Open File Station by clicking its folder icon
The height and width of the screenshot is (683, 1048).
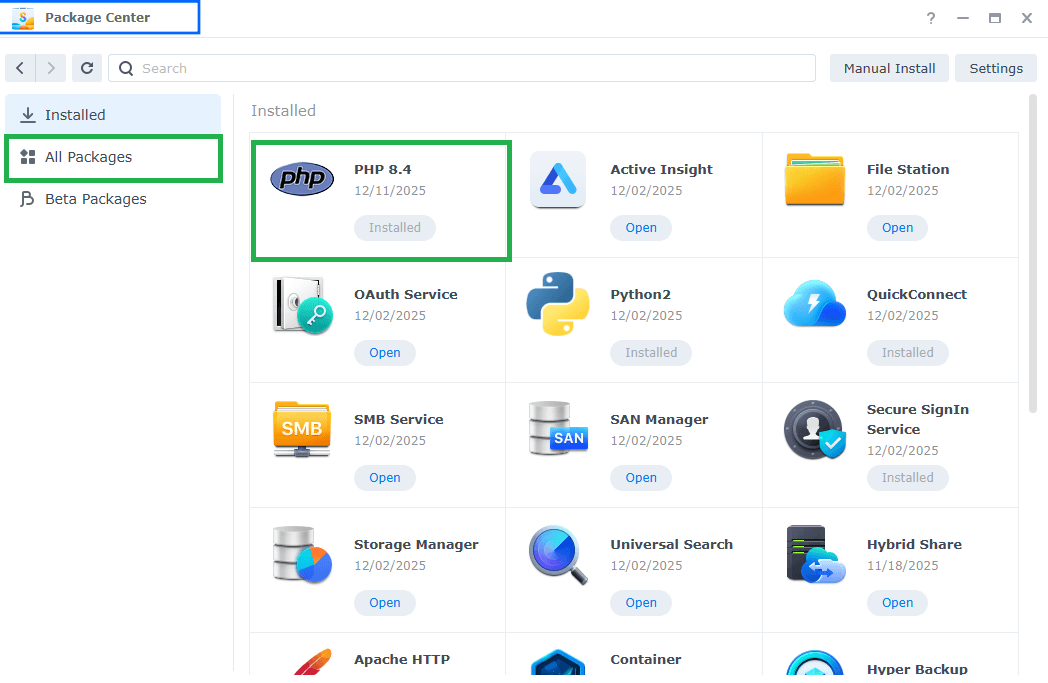click(814, 179)
